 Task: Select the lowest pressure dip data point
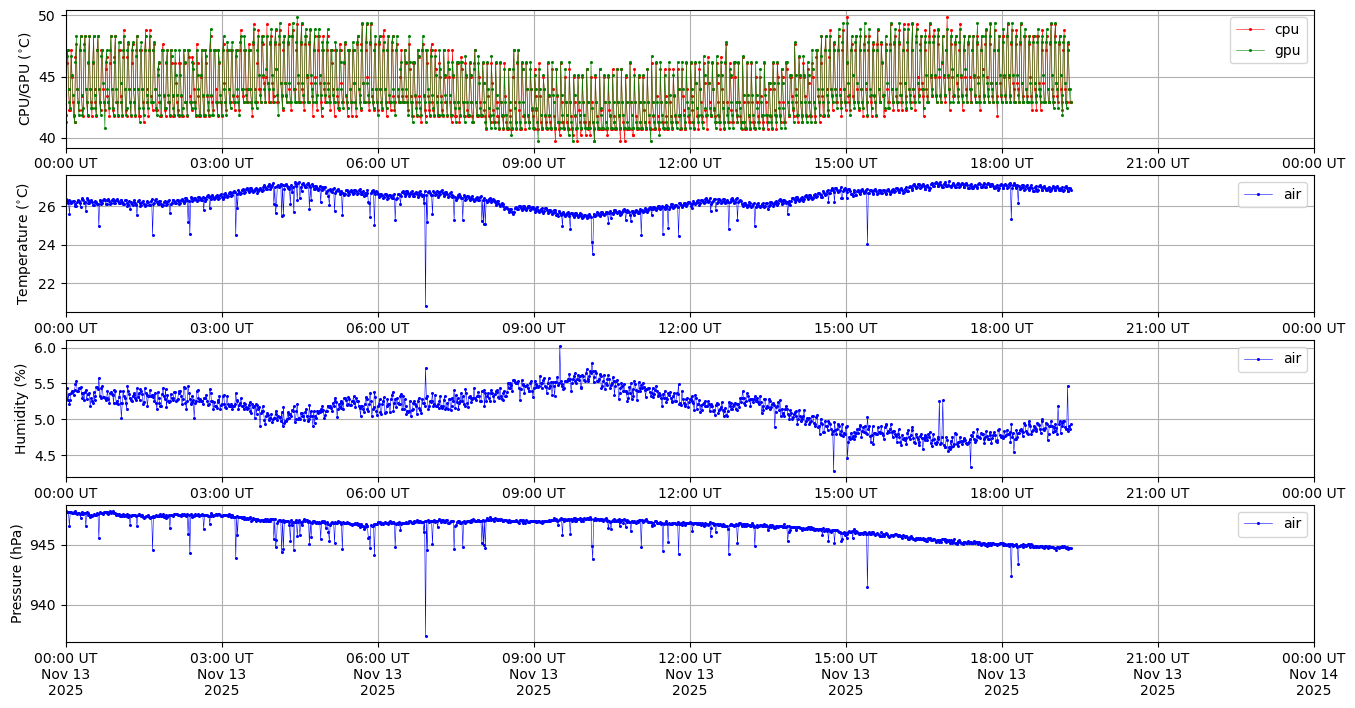(x=426, y=636)
